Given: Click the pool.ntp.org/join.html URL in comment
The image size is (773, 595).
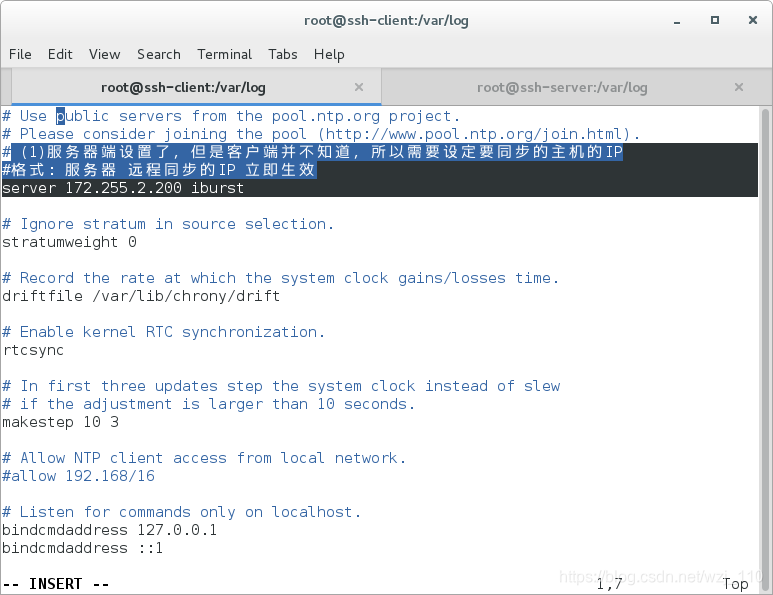Looking at the screenshot, I should 477,134.
